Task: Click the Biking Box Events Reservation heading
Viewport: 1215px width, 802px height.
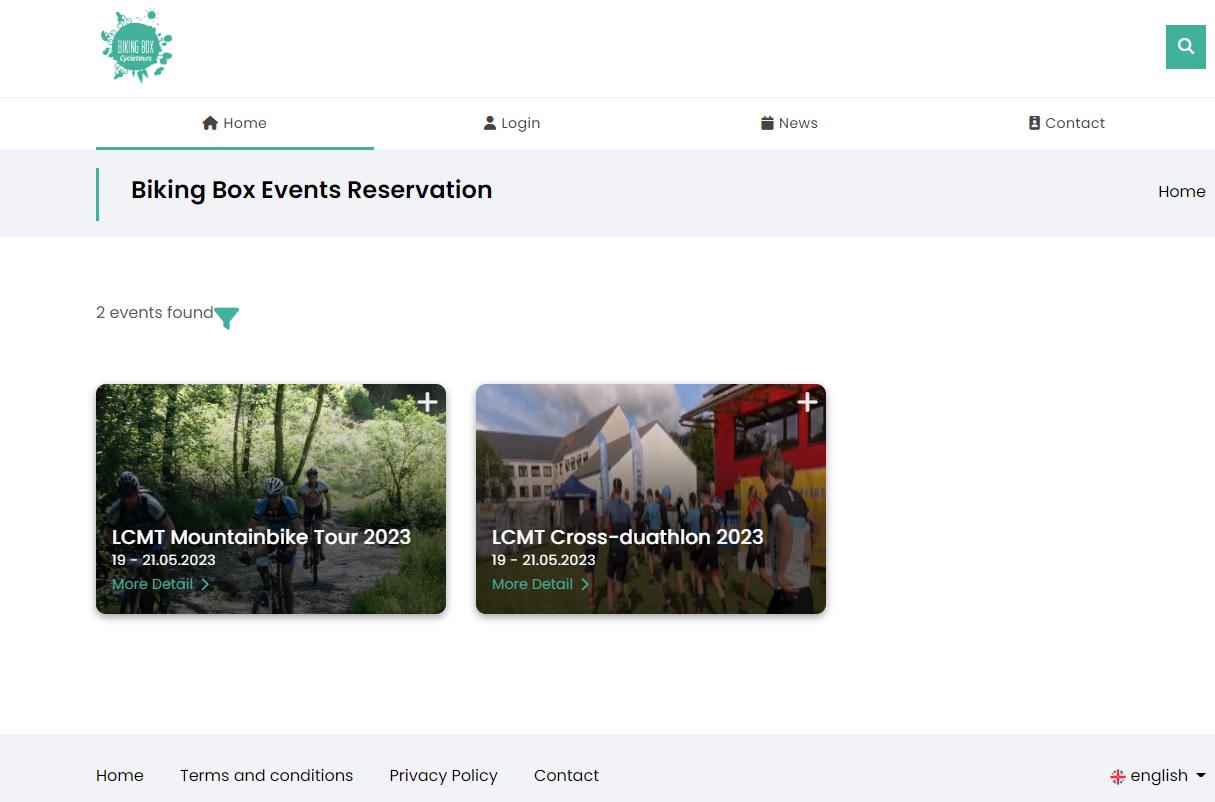Action: pyautogui.click(x=311, y=190)
